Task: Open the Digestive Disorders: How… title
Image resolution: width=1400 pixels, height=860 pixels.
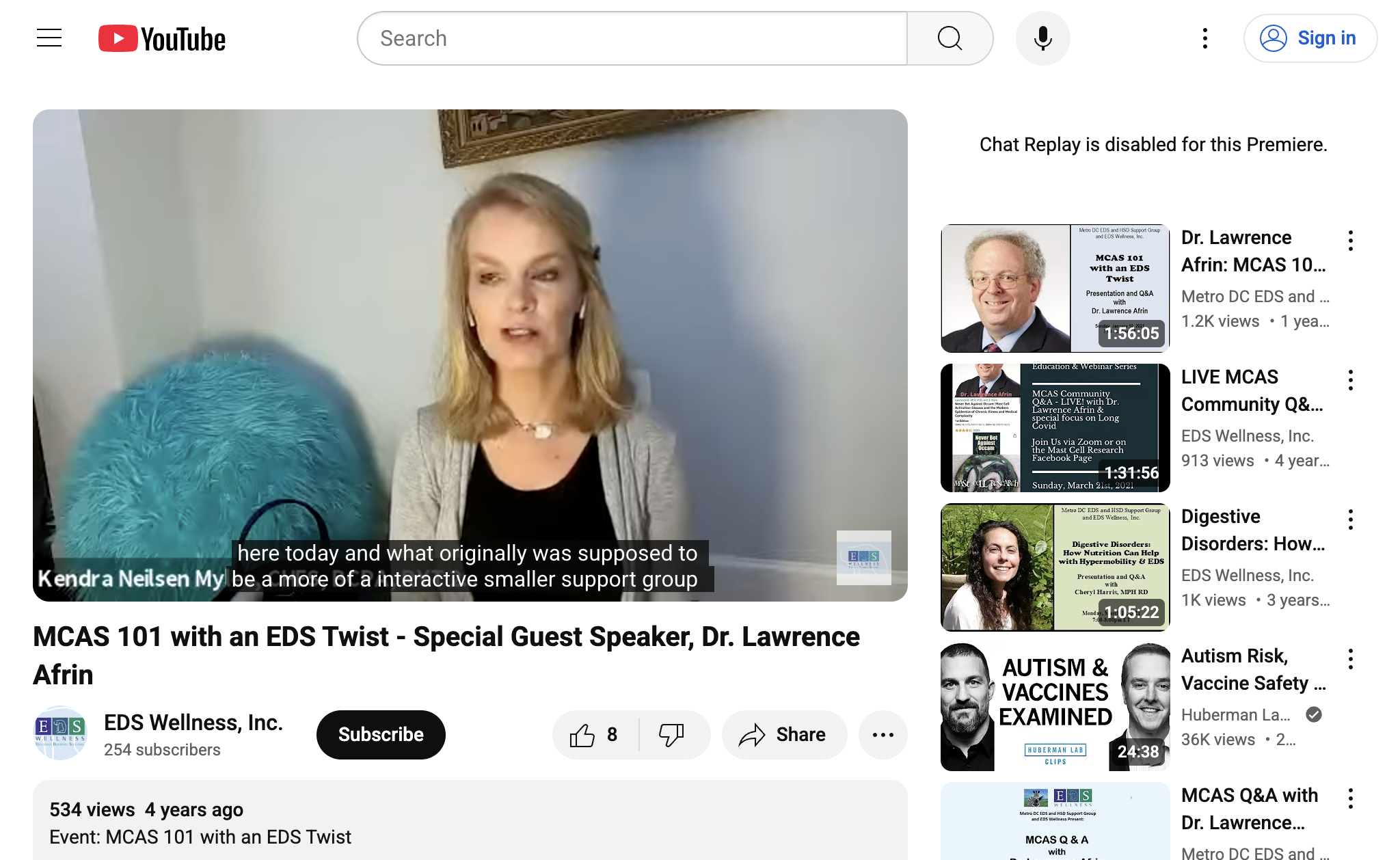Action: (1254, 530)
